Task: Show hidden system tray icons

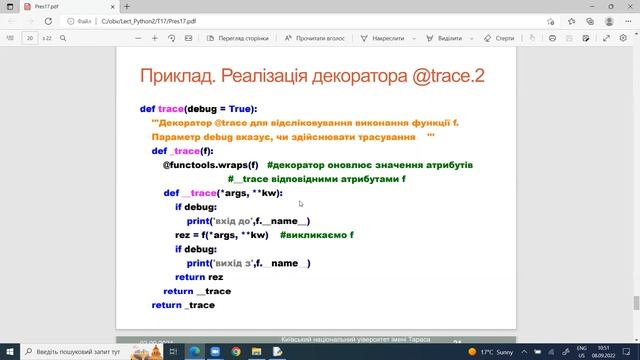Action: tap(524, 352)
